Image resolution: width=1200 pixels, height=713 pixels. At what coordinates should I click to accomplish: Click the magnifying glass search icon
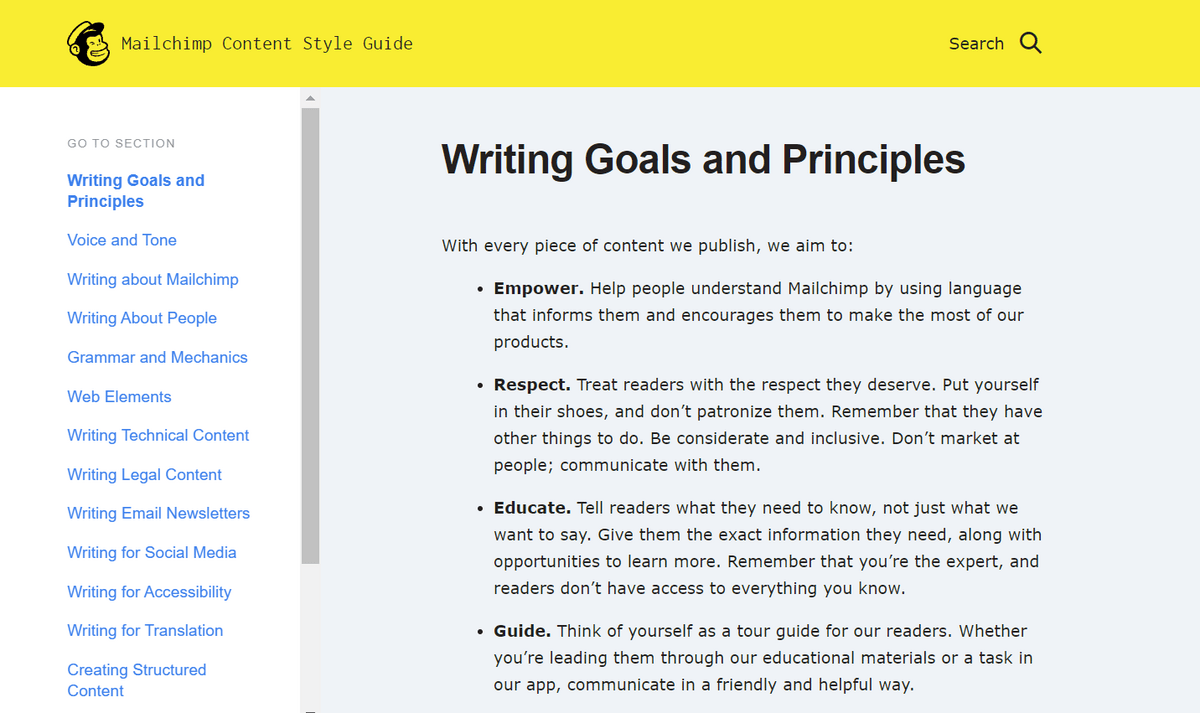[1031, 43]
